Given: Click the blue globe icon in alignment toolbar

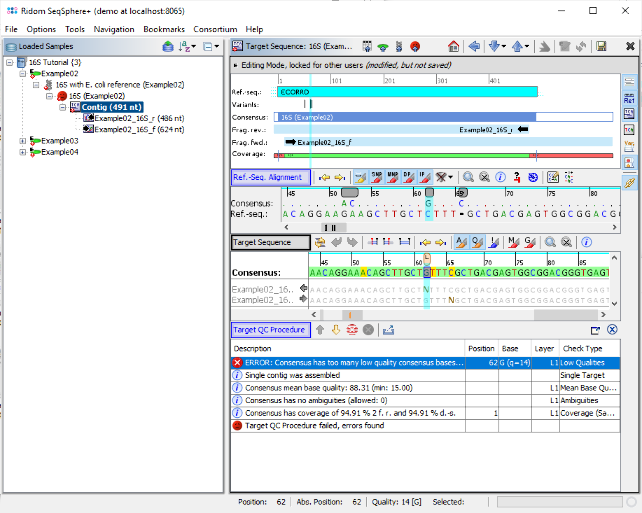Looking at the screenshot, I should coord(533,177).
